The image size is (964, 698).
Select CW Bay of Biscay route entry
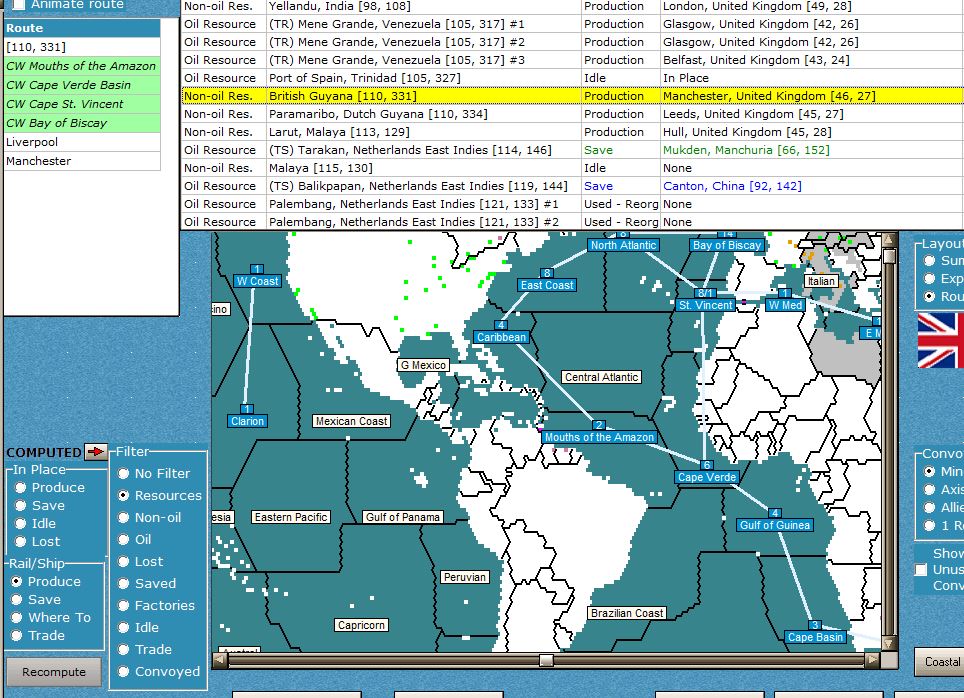click(82, 123)
